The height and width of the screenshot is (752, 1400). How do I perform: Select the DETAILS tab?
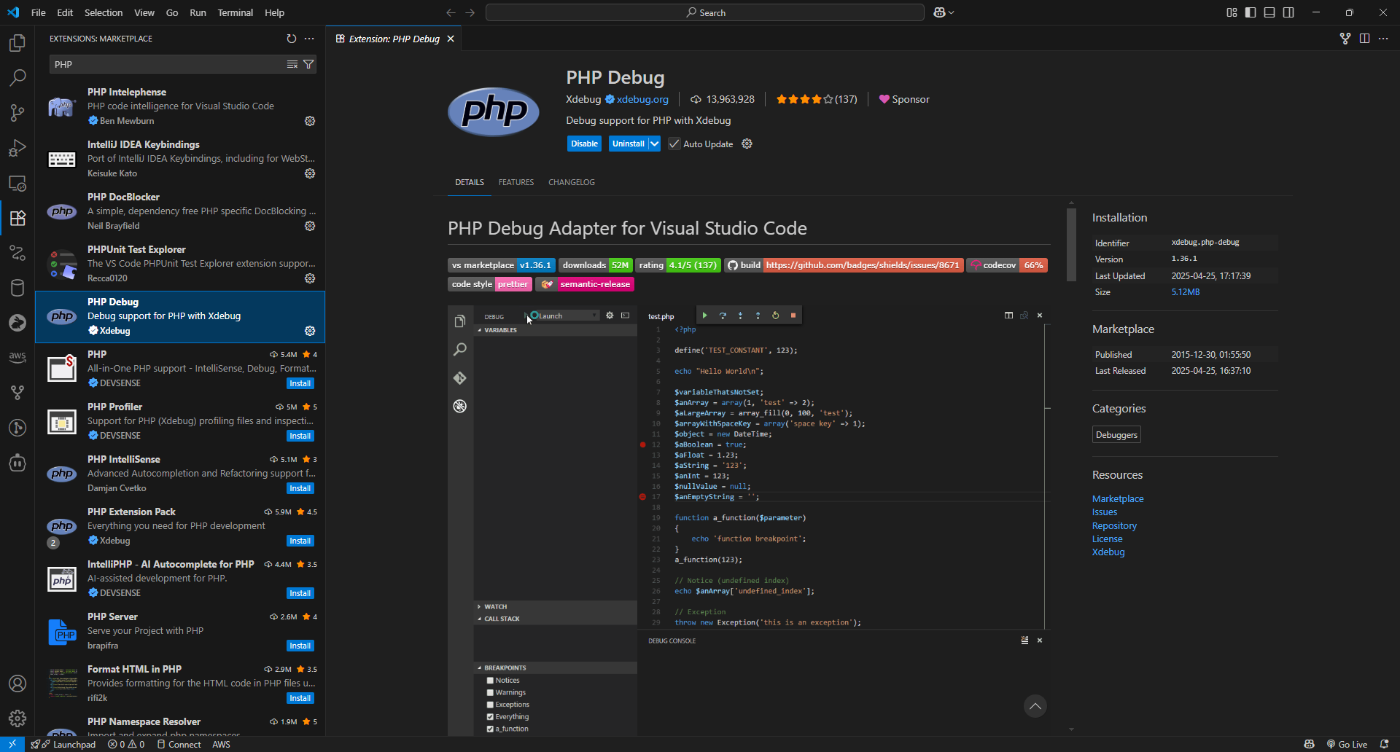[x=469, y=183]
